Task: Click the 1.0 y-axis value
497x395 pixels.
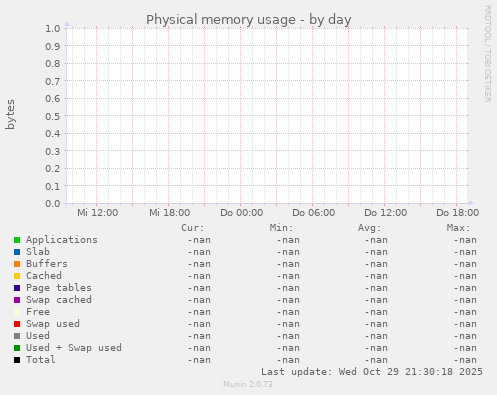Action: pos(53,29)
